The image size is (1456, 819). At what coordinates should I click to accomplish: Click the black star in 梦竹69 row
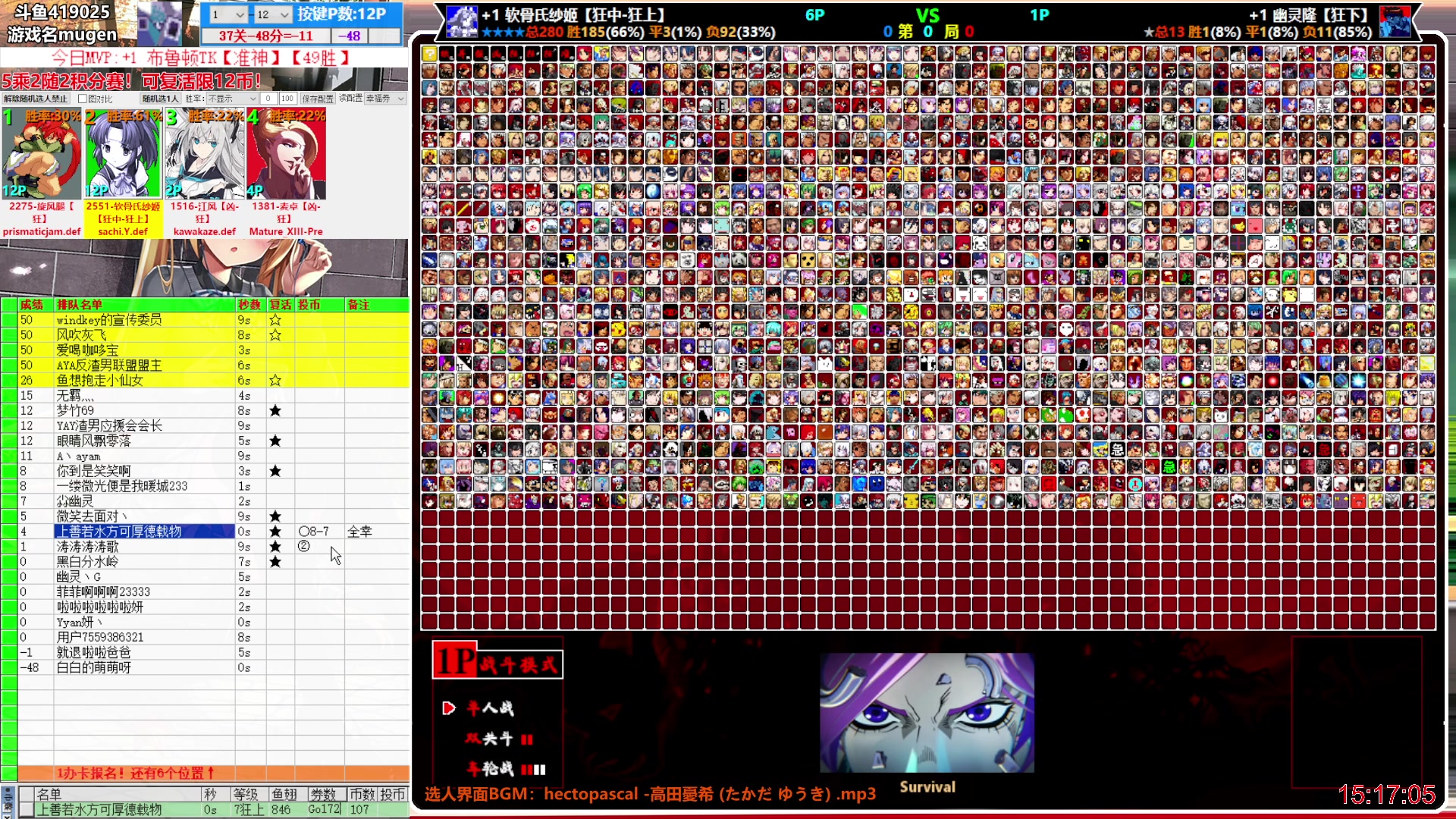point(275,411)
